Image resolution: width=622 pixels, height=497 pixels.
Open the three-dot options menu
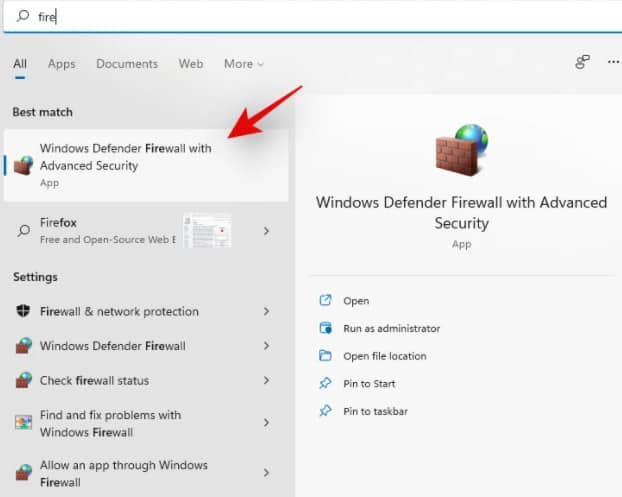[612, 62]
